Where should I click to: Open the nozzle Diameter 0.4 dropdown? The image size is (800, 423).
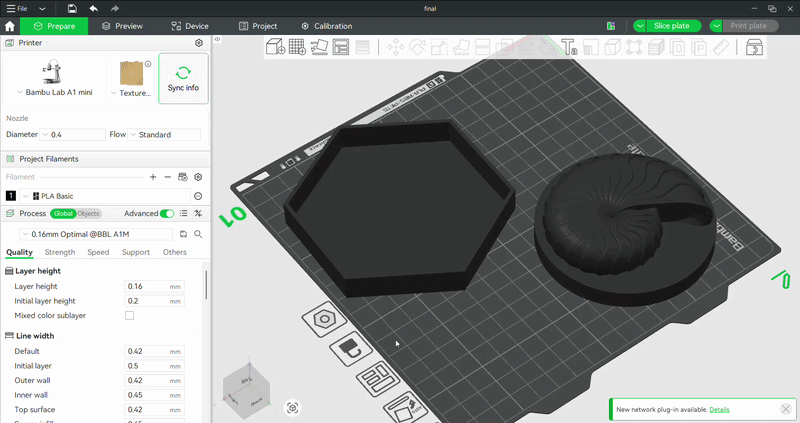[72, 135]
